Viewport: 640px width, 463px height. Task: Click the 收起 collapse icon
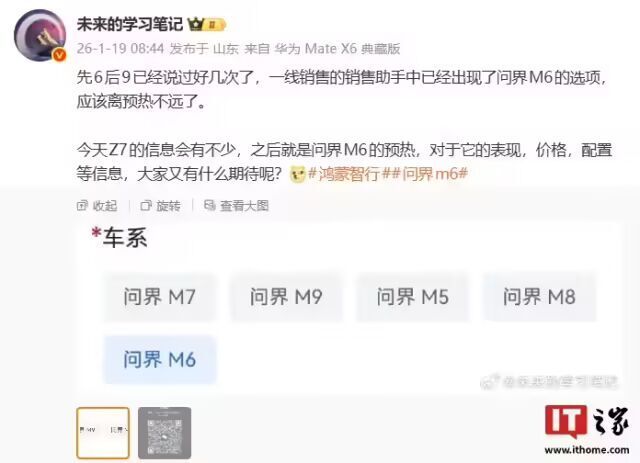(82, 205)
